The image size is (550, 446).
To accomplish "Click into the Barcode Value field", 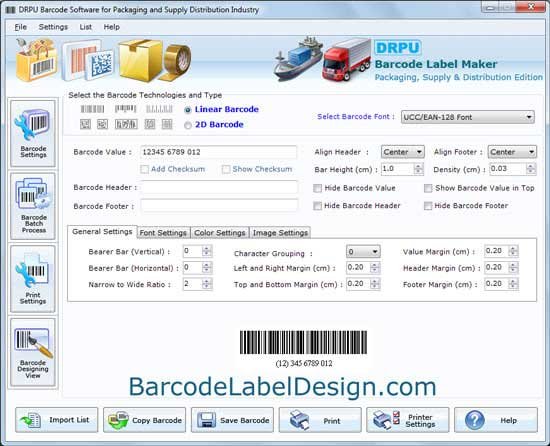I will click(219, 152).
